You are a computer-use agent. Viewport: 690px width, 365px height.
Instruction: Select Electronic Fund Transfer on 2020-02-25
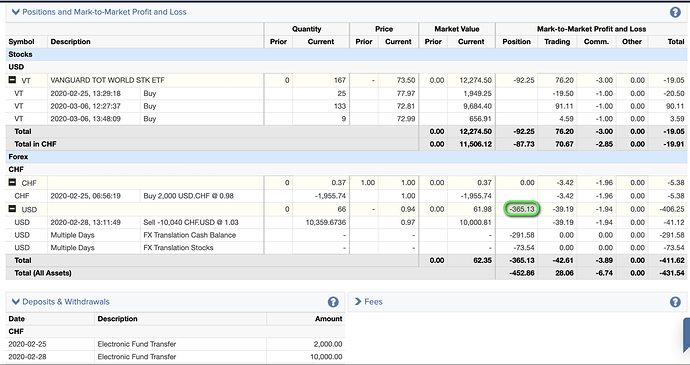(x=137, y=344)
